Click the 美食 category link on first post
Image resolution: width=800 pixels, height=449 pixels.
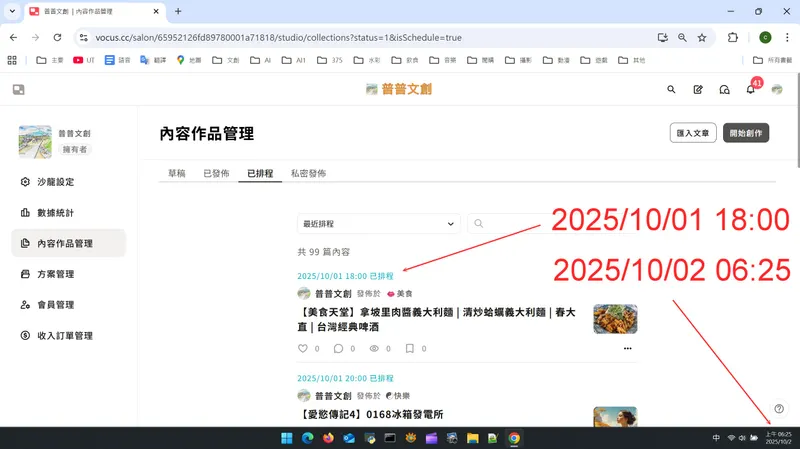point(400,293)
